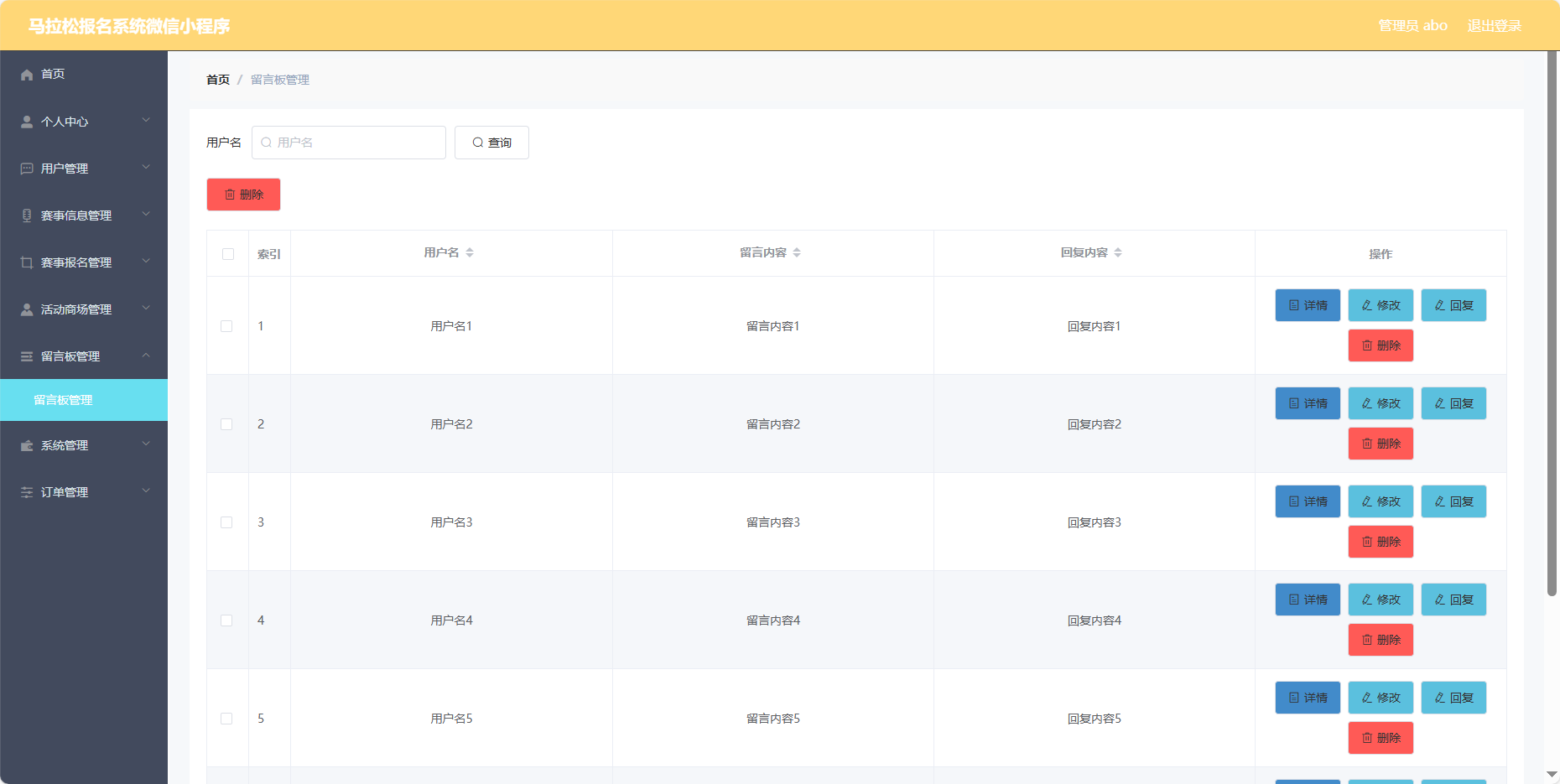Click 修改 for 用户名2
This screenshot has width=1560, height=784.
coord(1381,403)
